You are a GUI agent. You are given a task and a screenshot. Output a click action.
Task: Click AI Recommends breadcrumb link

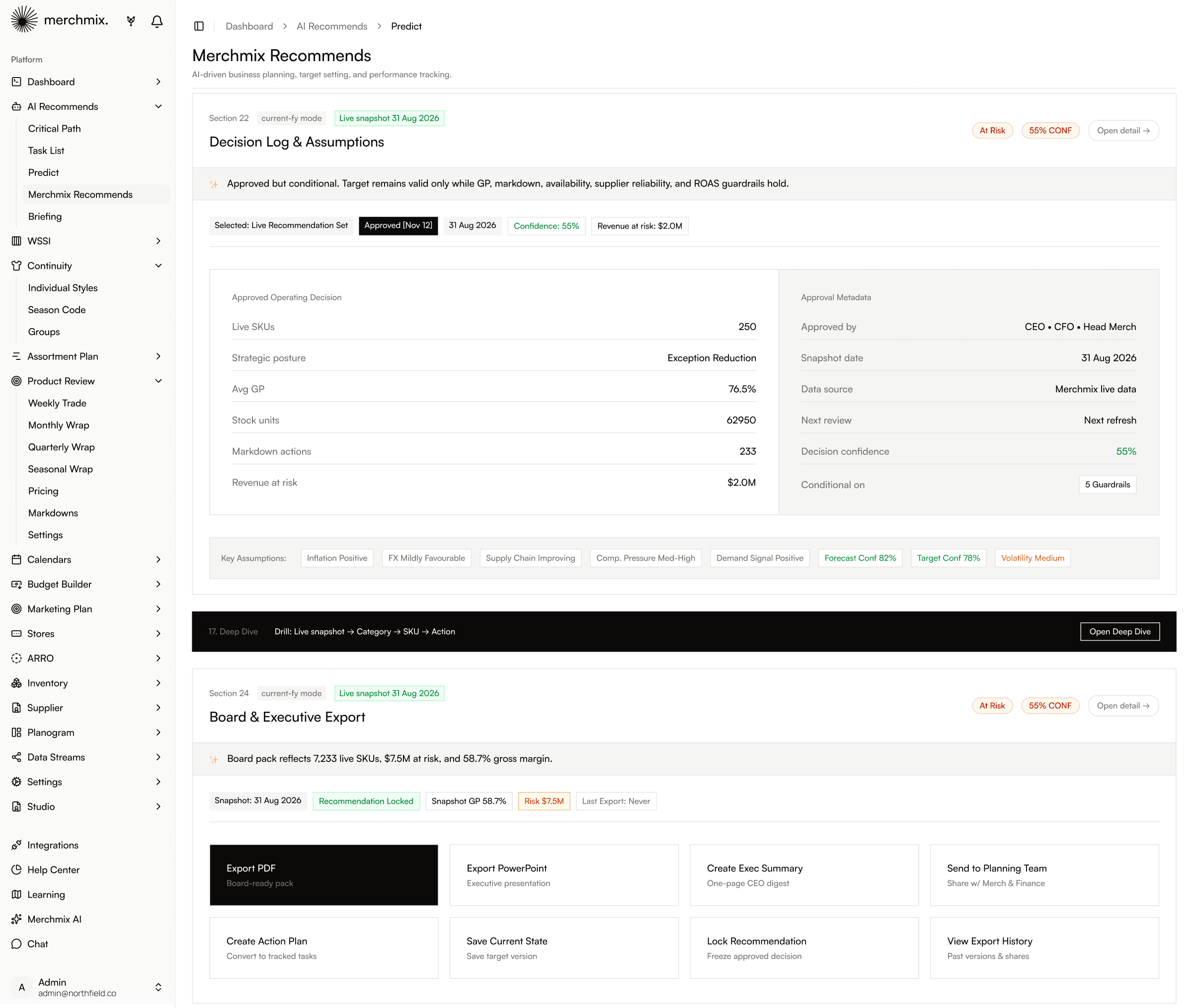pos(332,26)
